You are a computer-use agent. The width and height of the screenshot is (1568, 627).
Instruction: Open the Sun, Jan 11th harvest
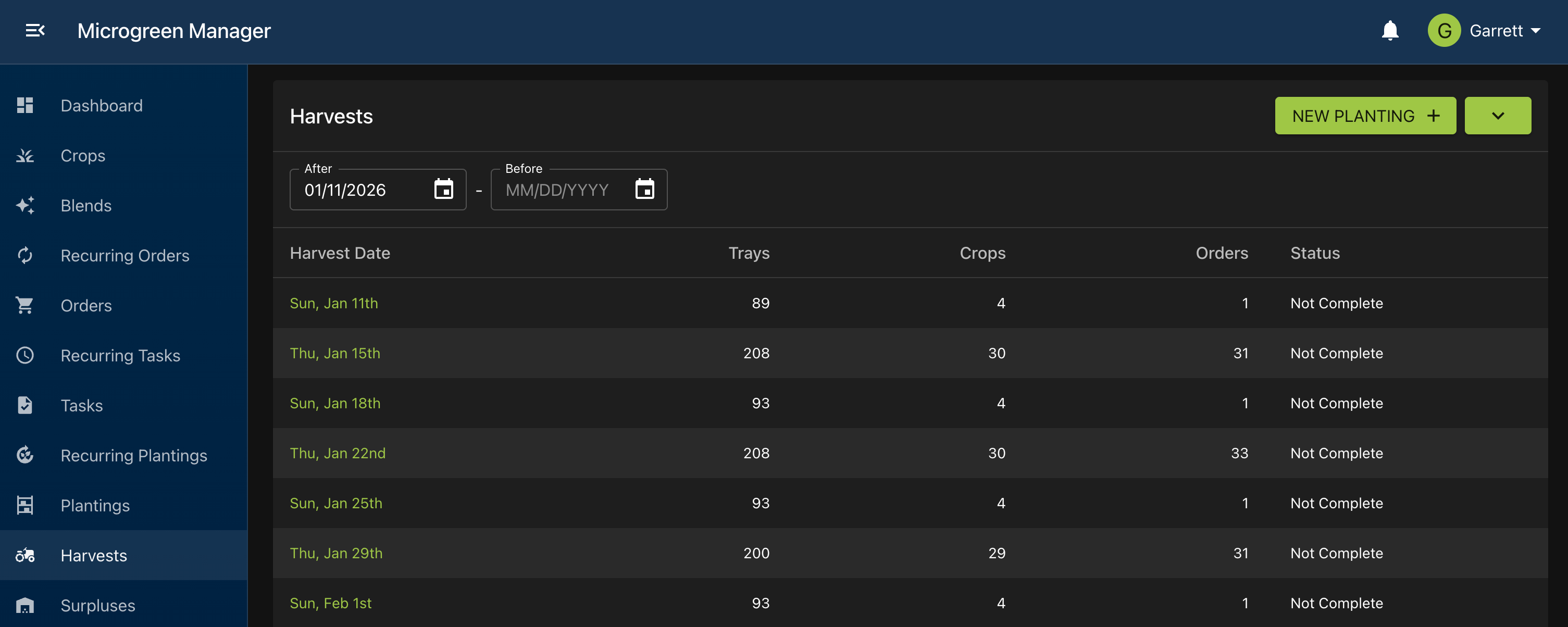pyautogui.click(x=333, y=303)
